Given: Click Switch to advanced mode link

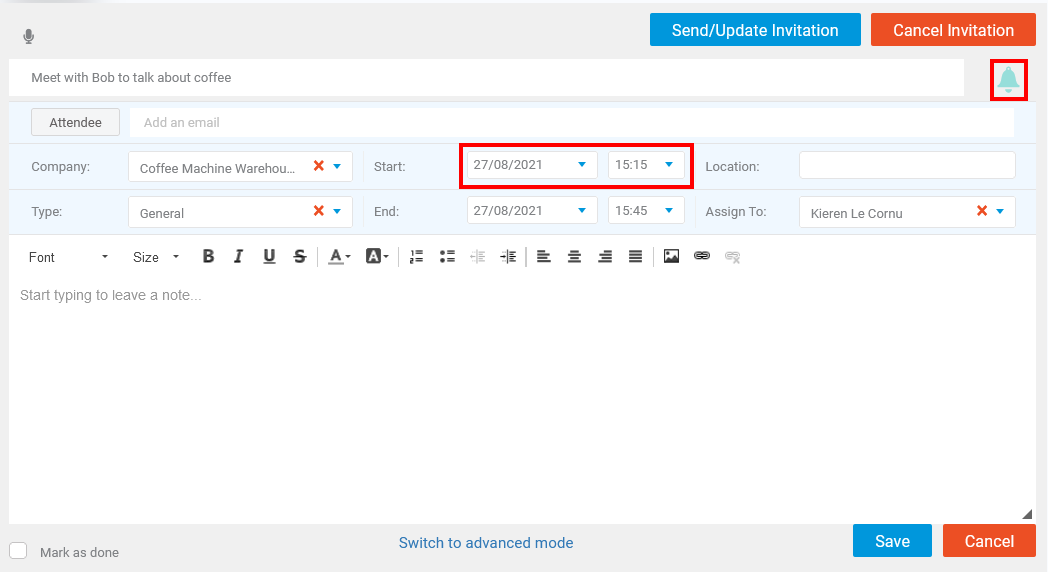Looking at the screenshot, I should (486, 543).
